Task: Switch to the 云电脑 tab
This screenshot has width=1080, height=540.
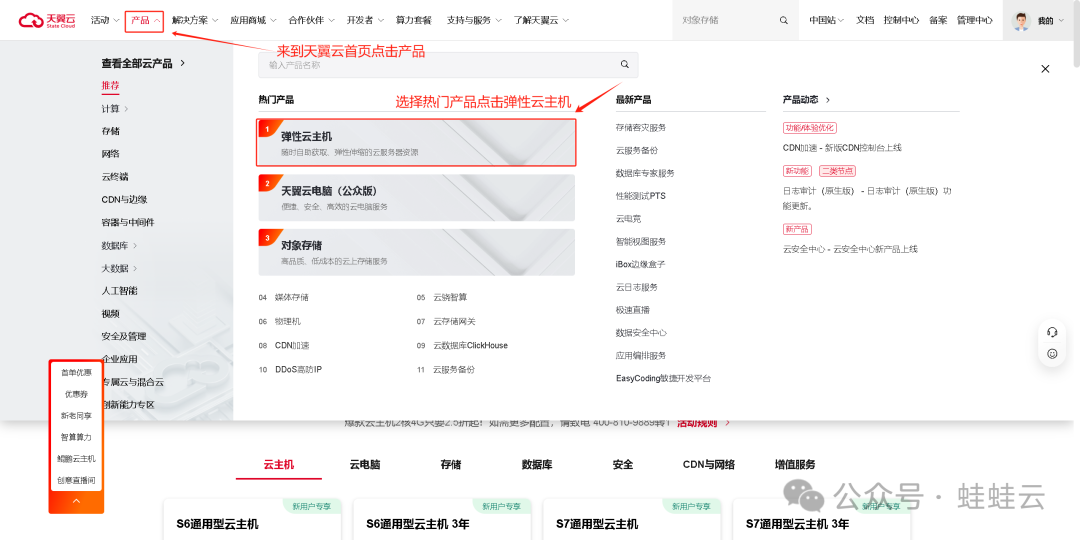Action: tap(365, 465)
